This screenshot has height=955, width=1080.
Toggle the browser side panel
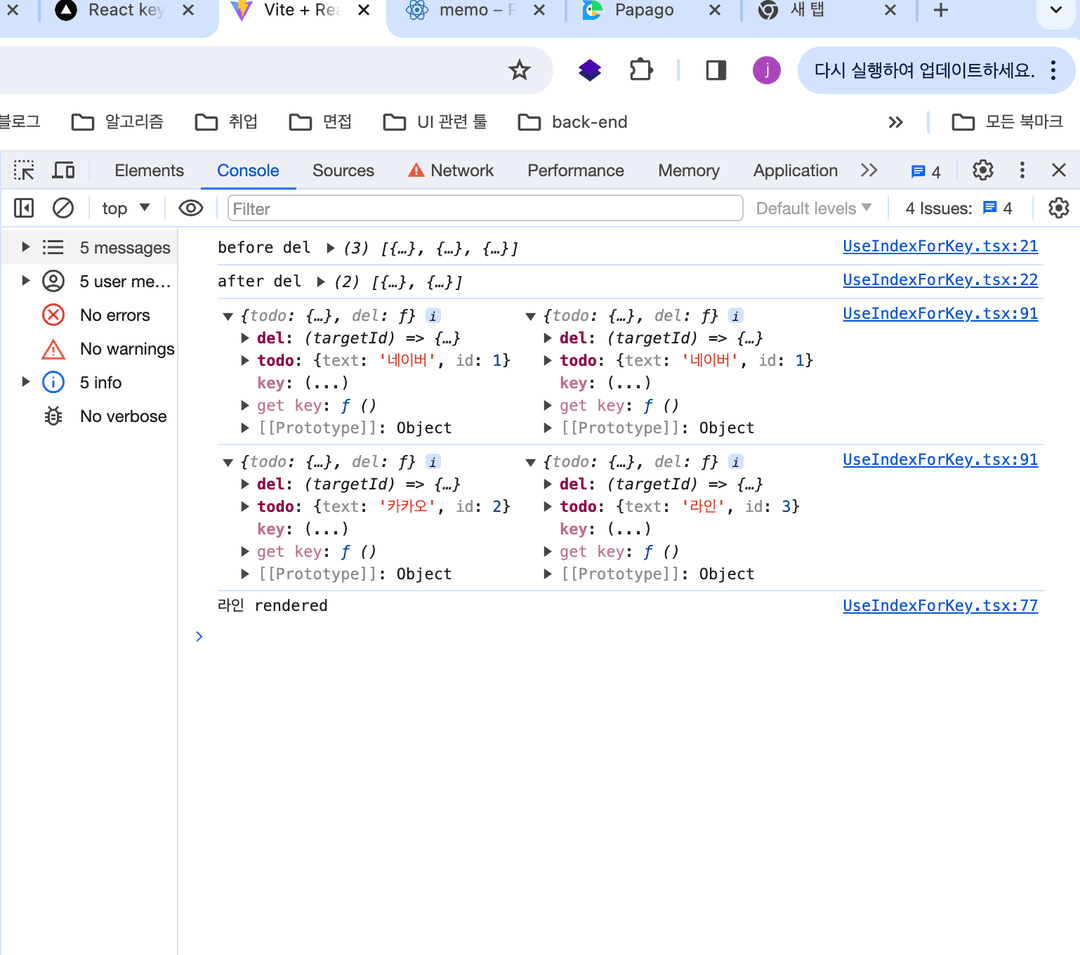coord(716,70)
